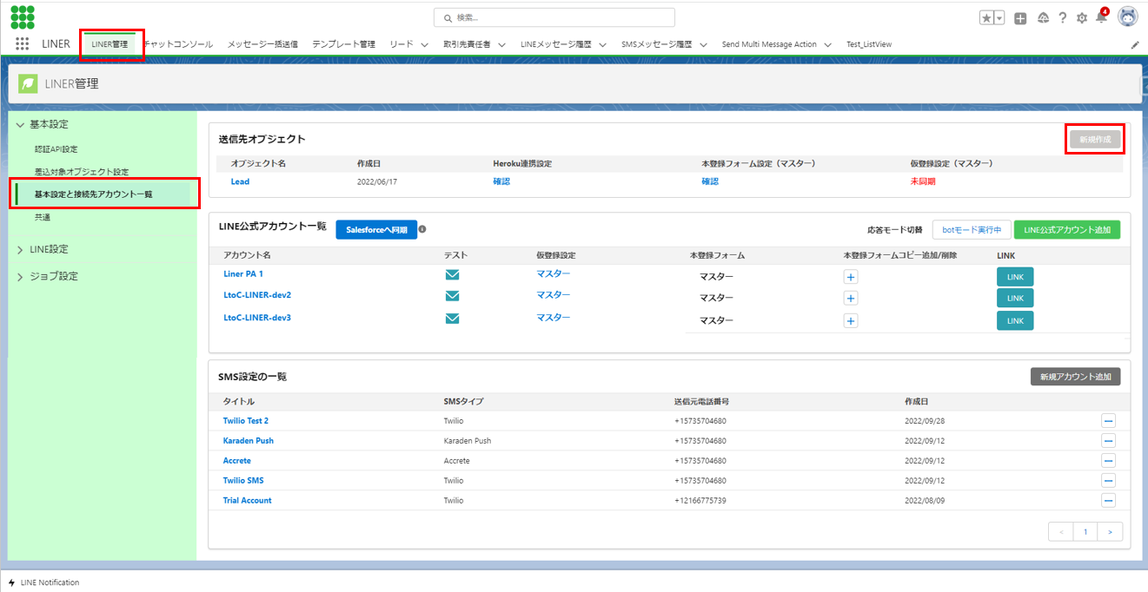Expand the LINEメッセージ履歴 tab dropdown

tap(603, 45)
